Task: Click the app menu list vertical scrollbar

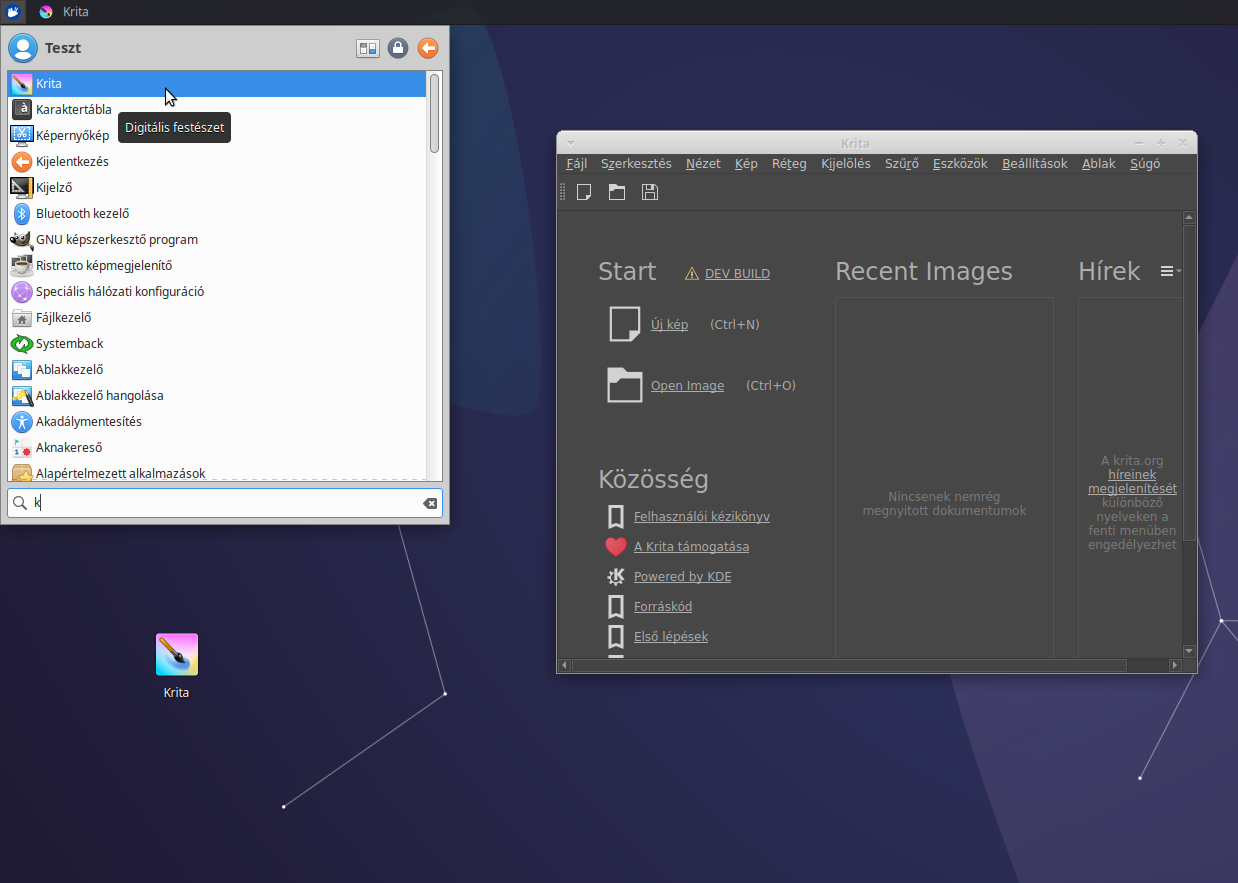Action: click(434, 113)
